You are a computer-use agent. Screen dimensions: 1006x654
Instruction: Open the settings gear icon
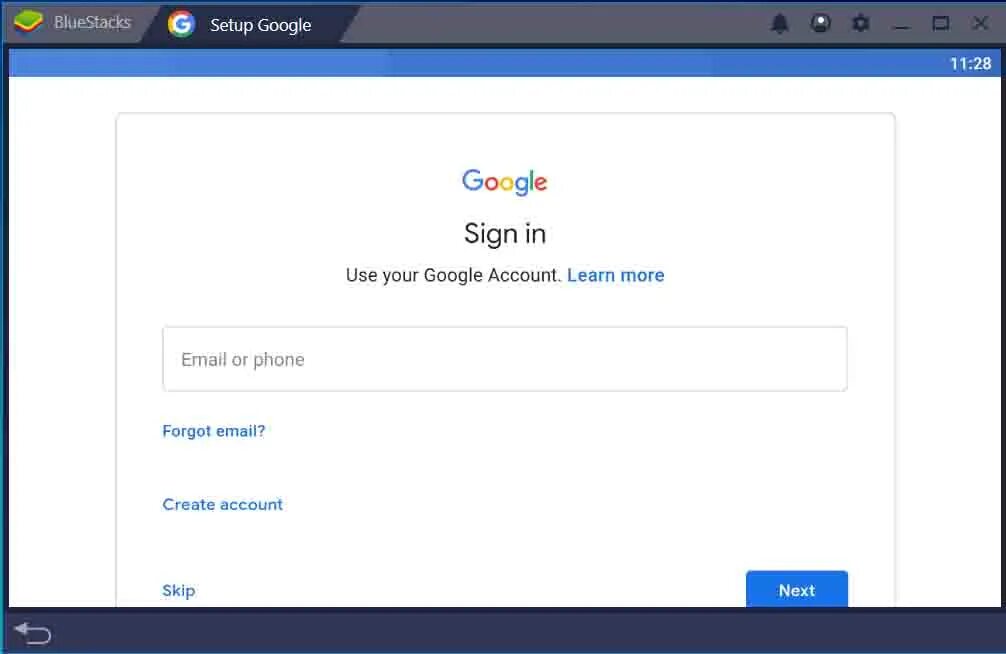coord(860,24)
